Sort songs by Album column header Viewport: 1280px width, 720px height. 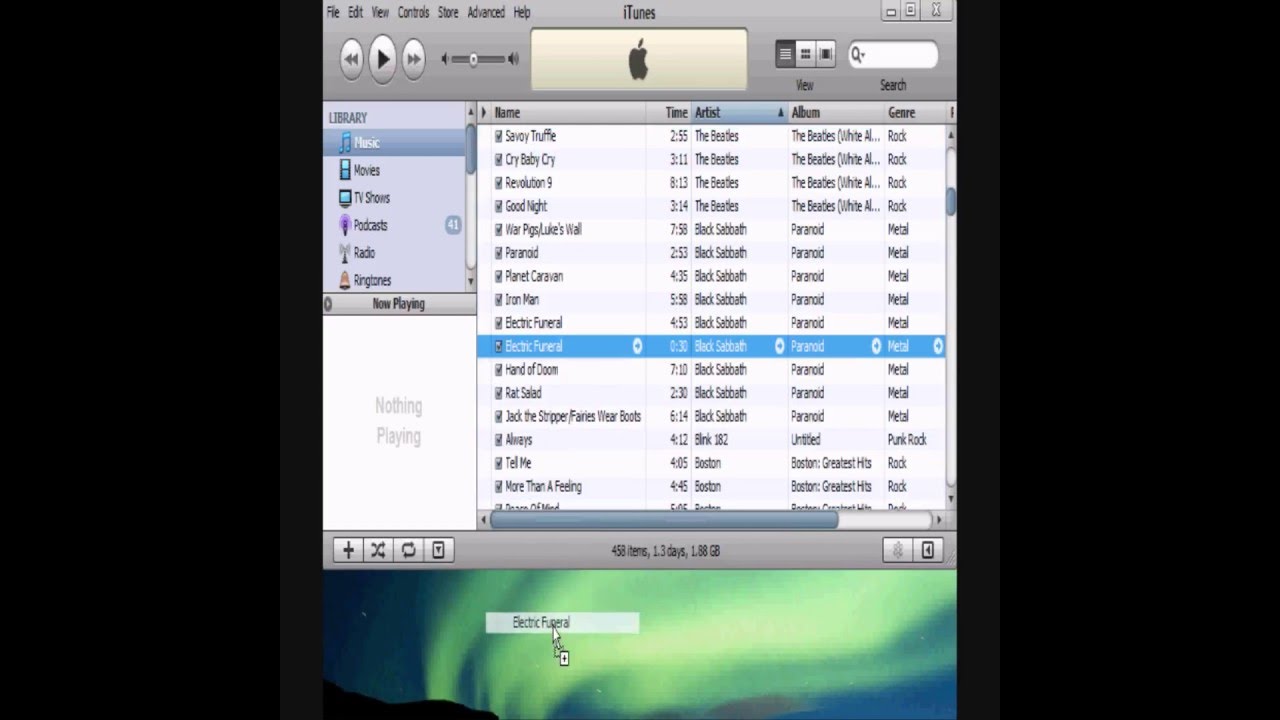pos(837,113)
